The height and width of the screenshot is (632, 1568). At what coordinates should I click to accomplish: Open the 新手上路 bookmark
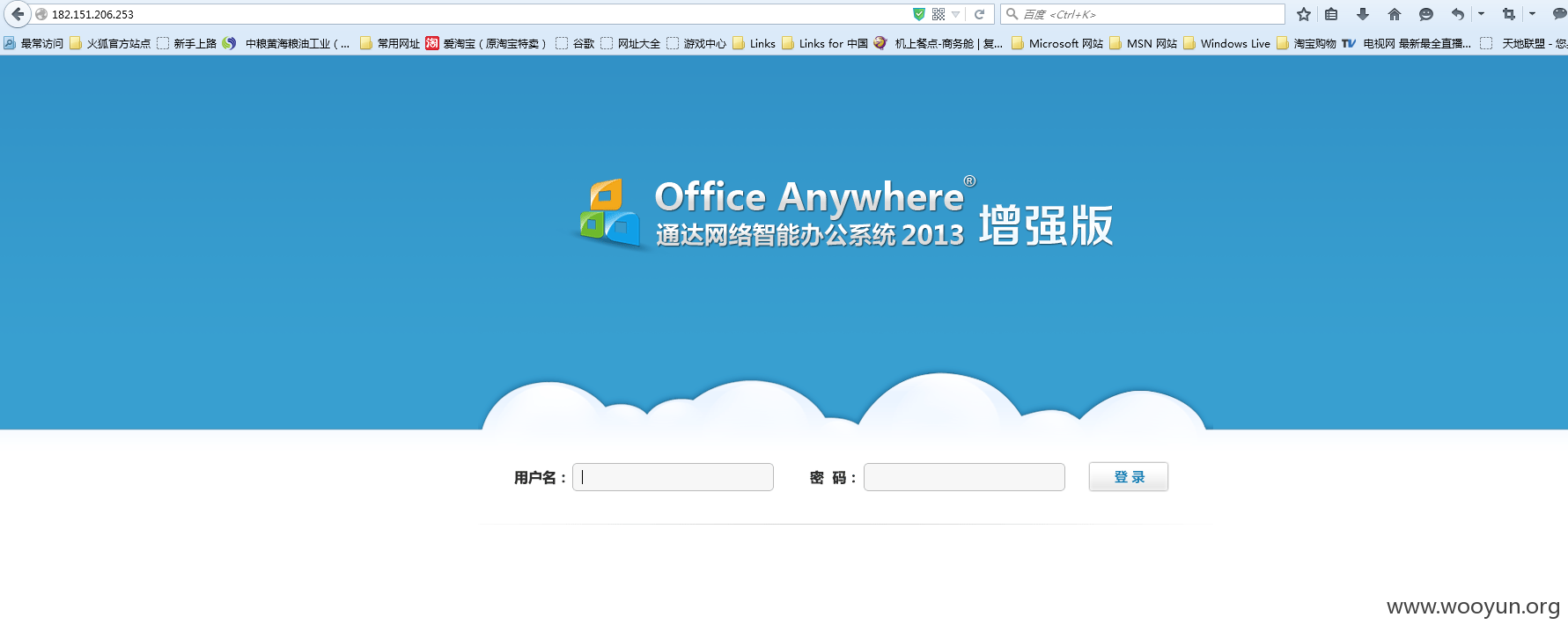tap(187, 43)
